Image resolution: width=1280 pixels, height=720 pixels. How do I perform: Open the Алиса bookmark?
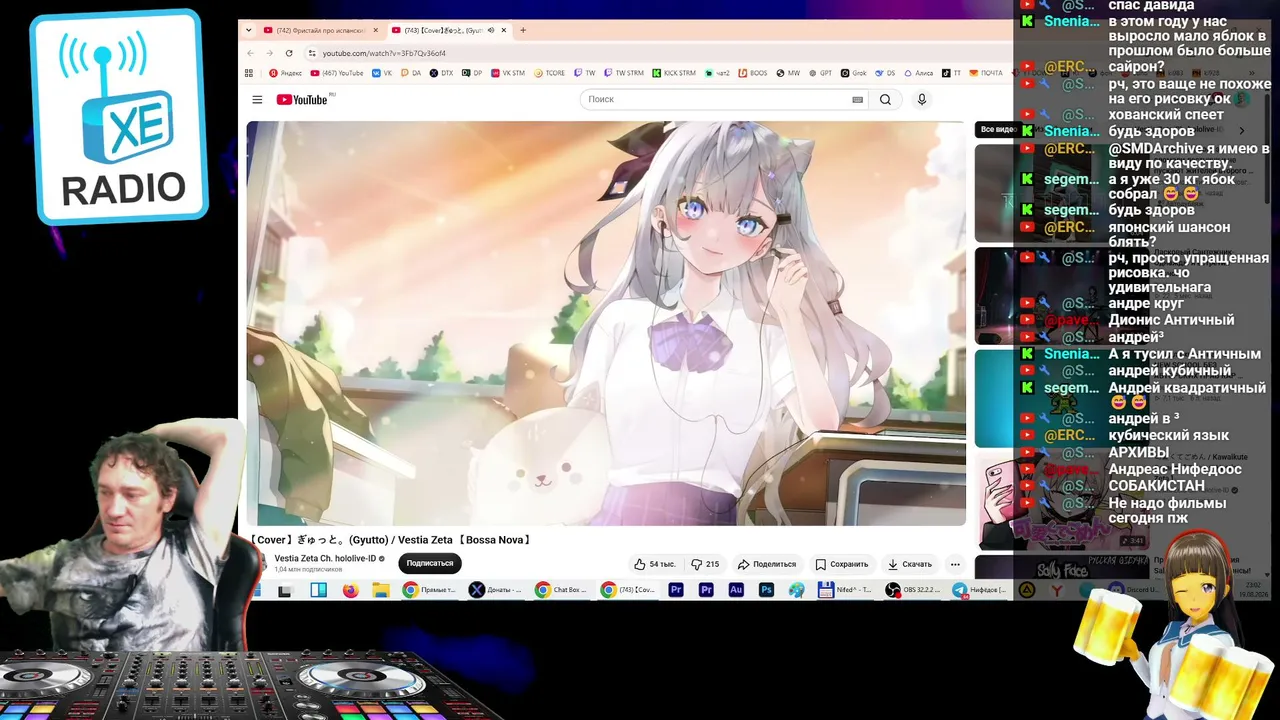point(919,73)
